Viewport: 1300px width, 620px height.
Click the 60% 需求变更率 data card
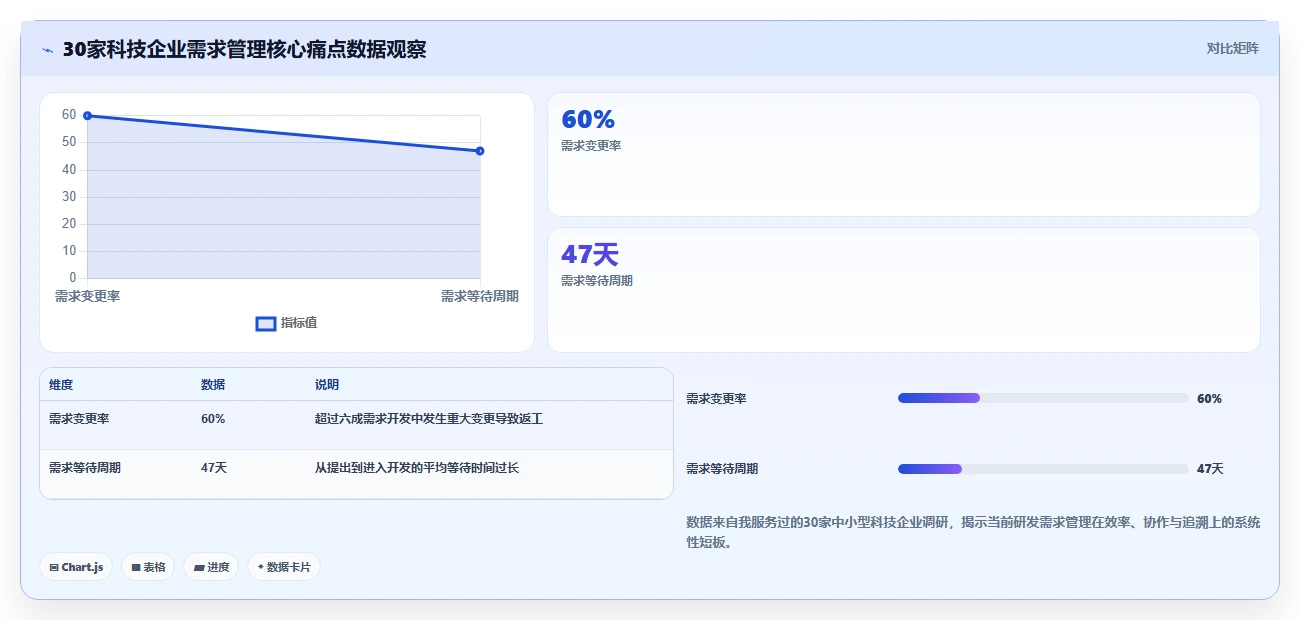tap(904, 155)
